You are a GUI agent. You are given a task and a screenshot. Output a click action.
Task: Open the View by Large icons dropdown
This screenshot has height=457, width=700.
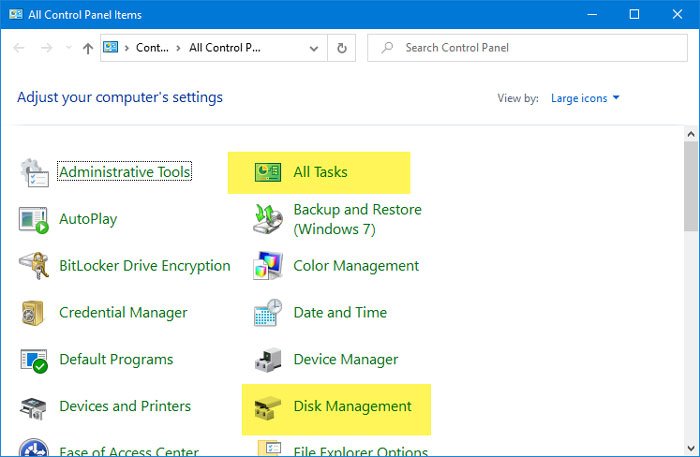point(585,98)
